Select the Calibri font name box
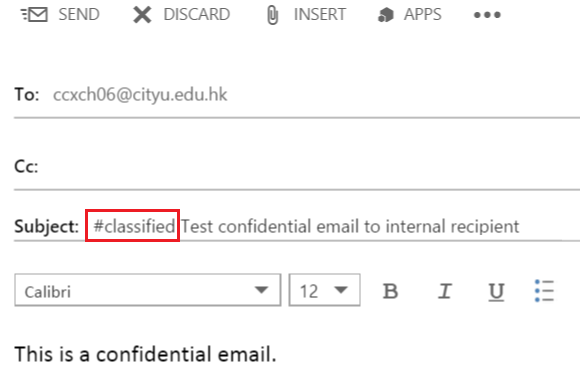 pyautogui.click(x=148, y=290)
